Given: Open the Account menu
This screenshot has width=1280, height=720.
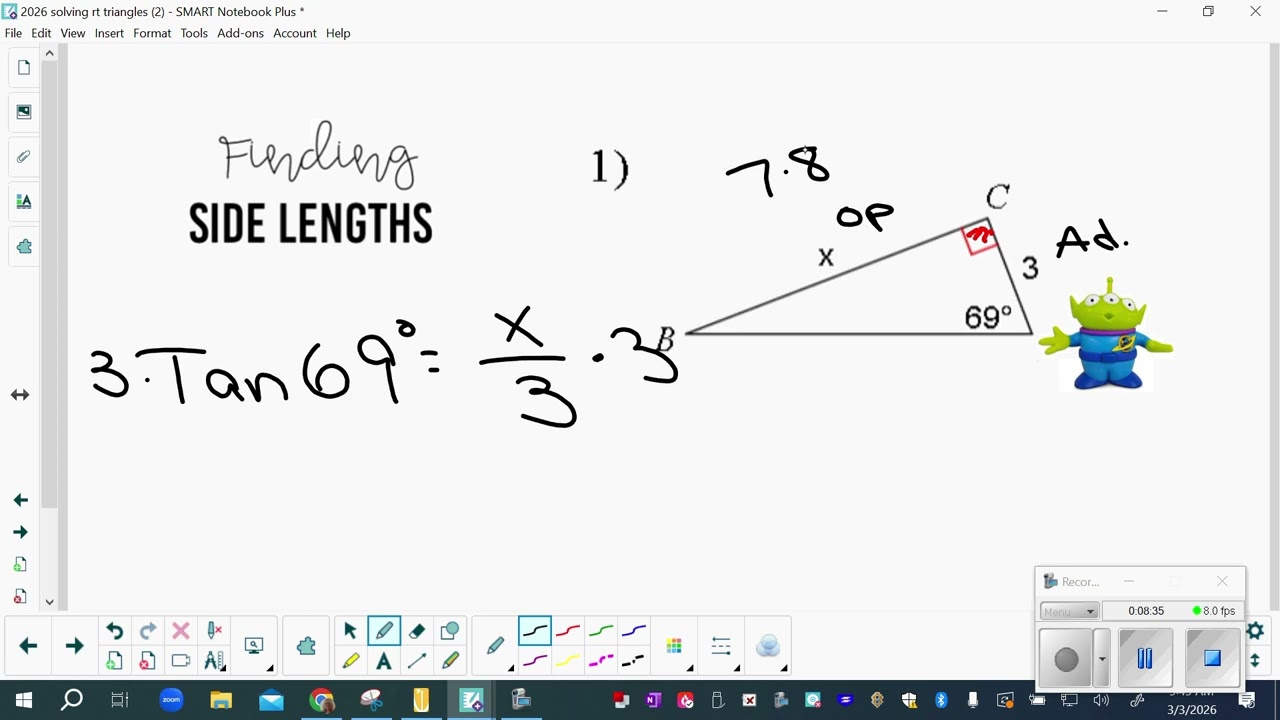Looking at the screenshot, I should point(295,33).
